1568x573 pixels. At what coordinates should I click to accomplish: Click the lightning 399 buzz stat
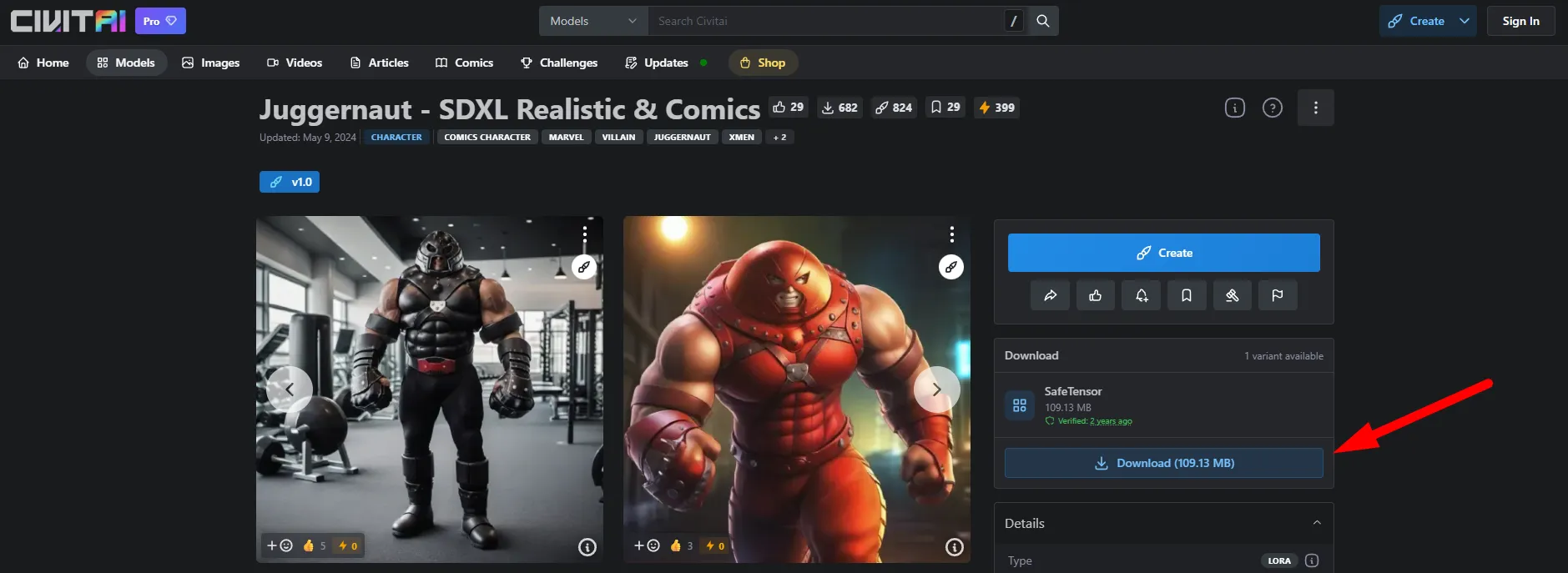[x=996, y=107]
